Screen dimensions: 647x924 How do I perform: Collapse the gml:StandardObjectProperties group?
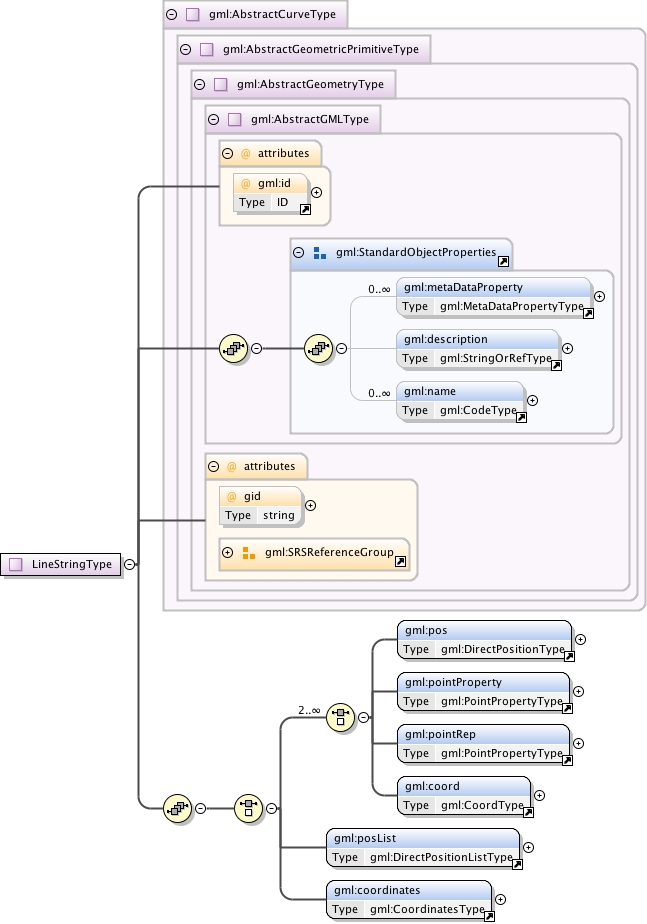[299, 252]
